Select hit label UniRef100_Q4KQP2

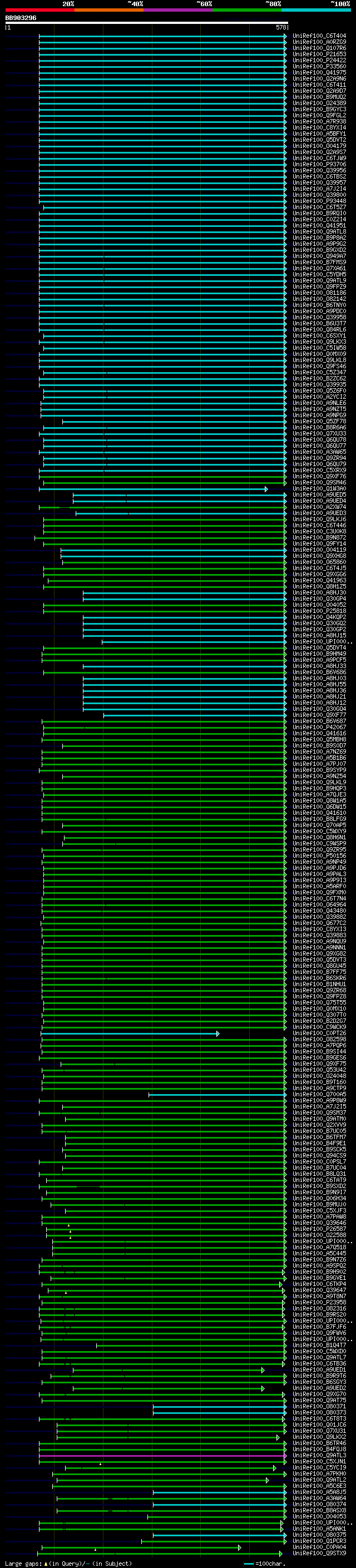point(319,617)
